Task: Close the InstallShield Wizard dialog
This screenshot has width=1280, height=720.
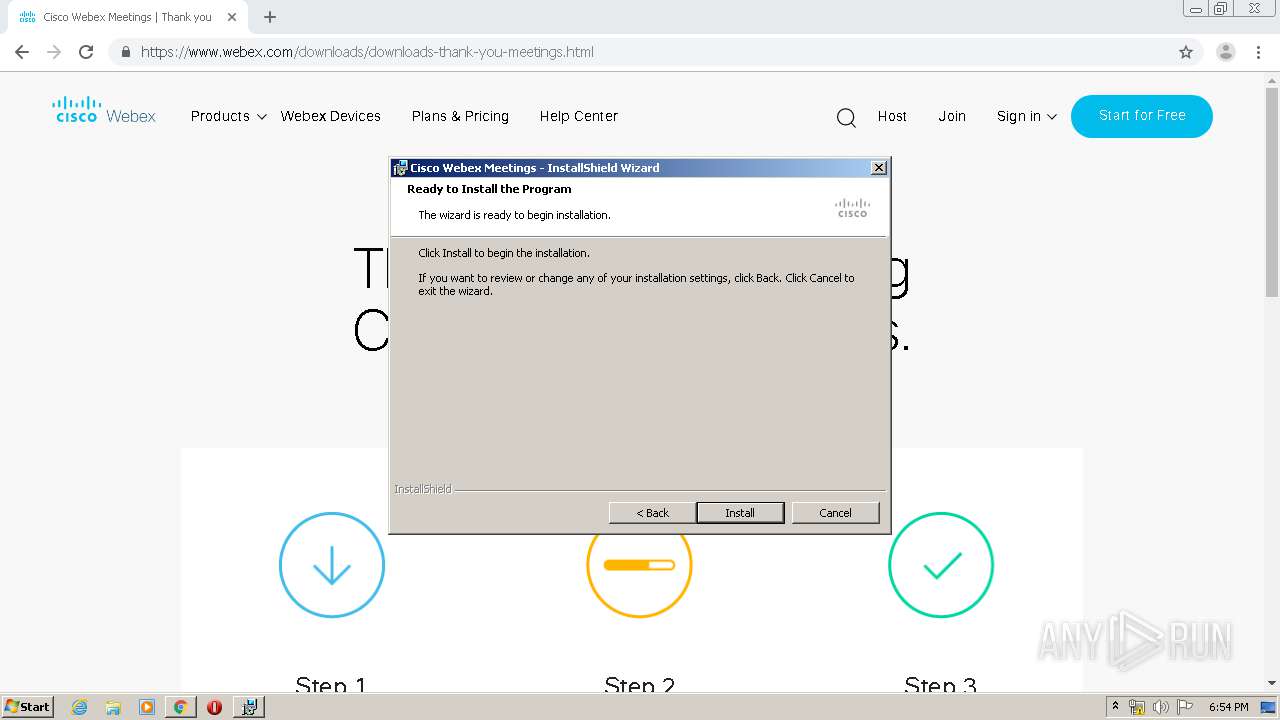Action: (879, 168)
